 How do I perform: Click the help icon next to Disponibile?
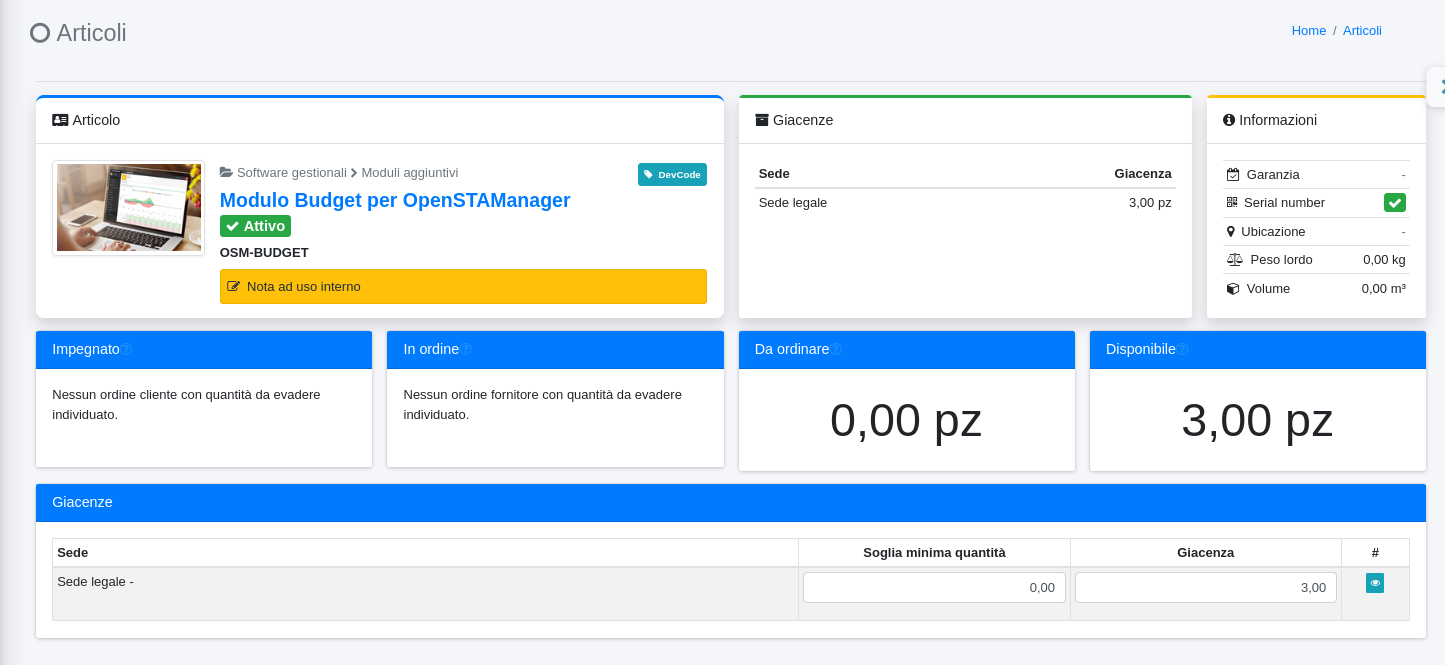pos(1183,350)
